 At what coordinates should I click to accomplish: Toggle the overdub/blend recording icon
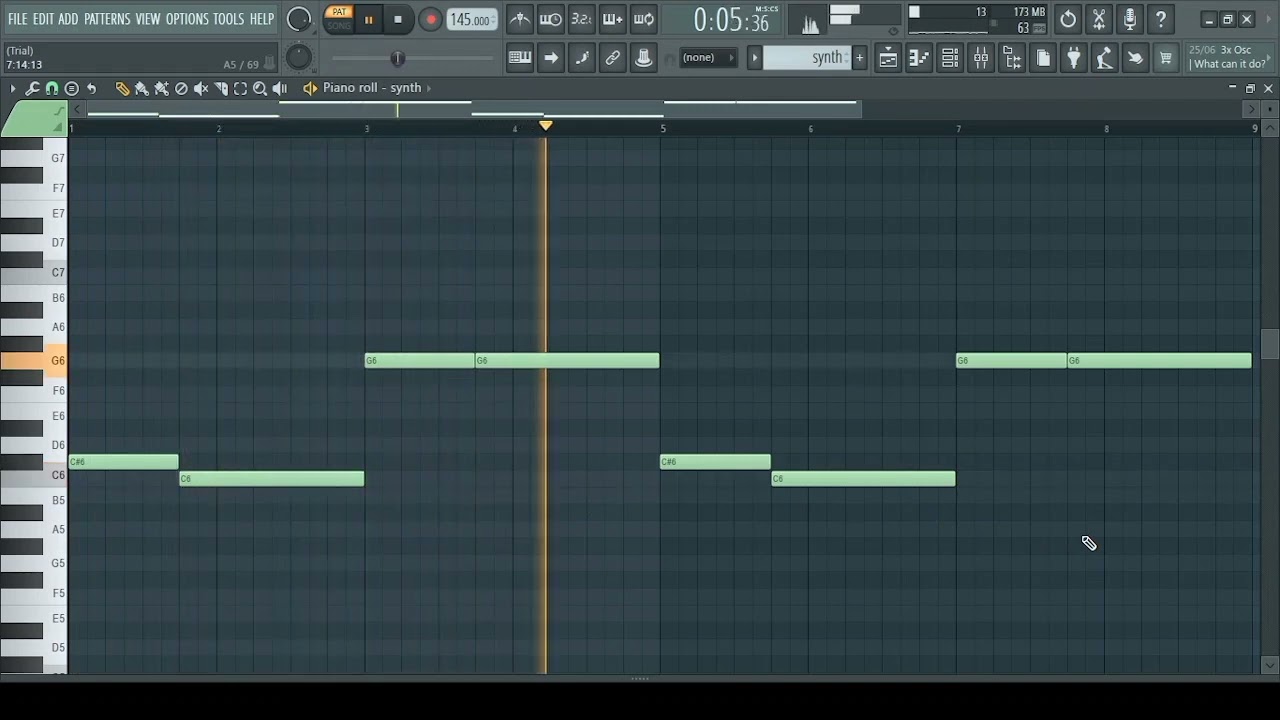coord(612,20)
